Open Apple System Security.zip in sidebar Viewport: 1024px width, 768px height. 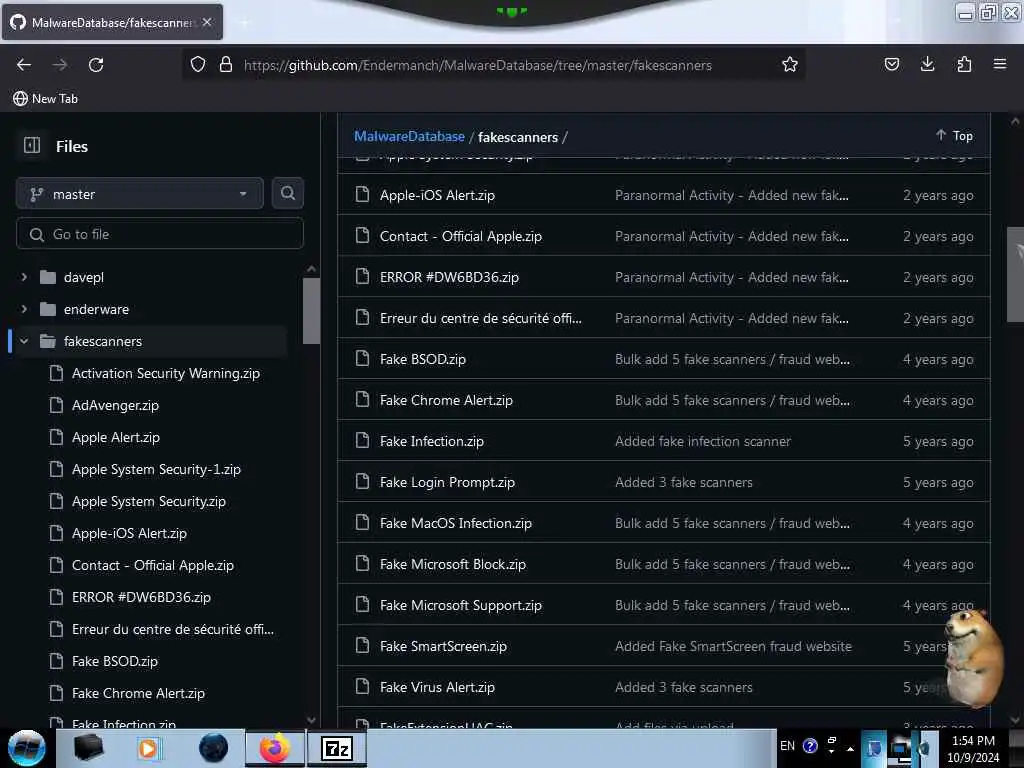click(149, 501)
